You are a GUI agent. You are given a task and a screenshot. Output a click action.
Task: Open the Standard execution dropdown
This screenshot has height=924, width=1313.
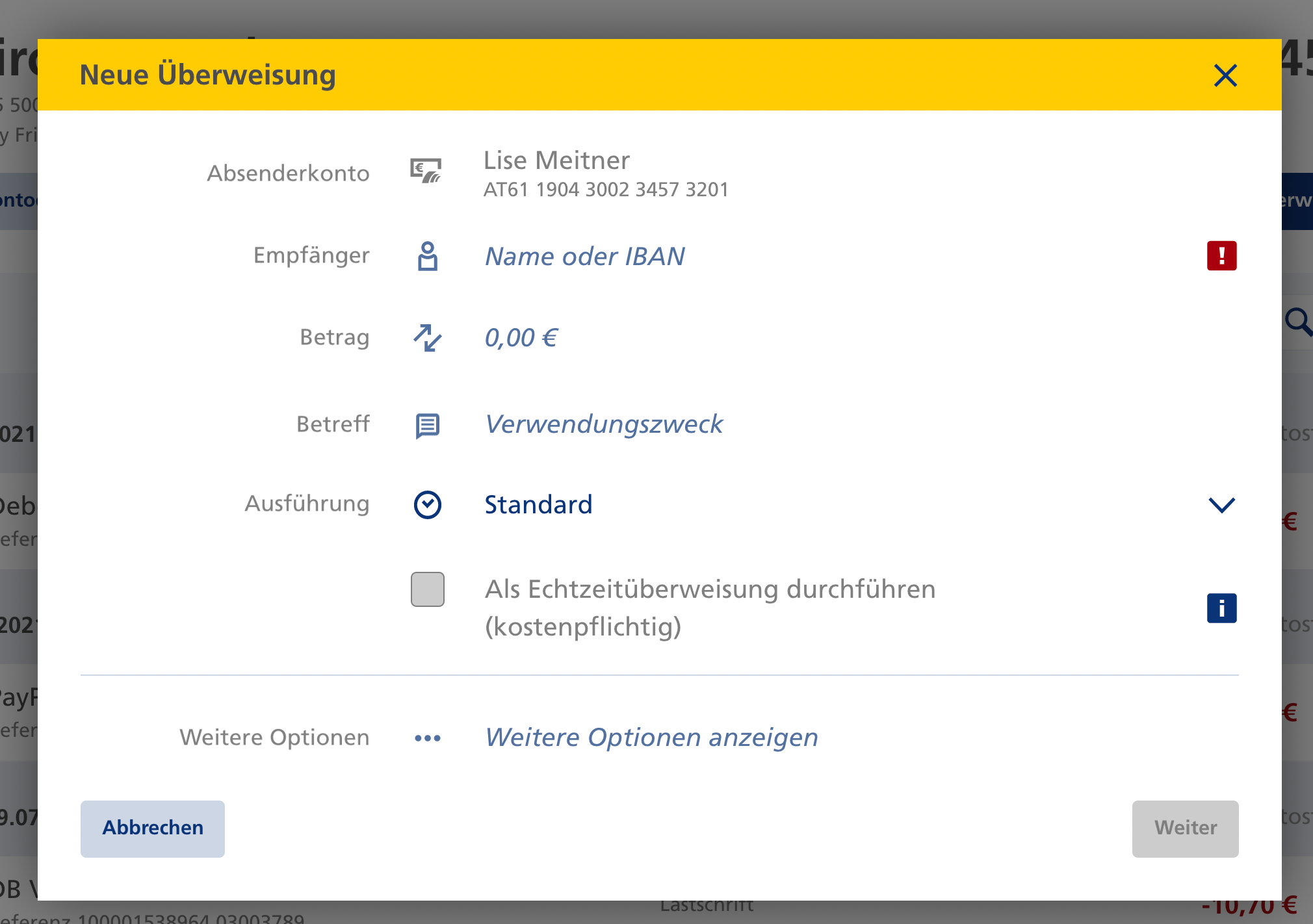click(x=538, y=505)
